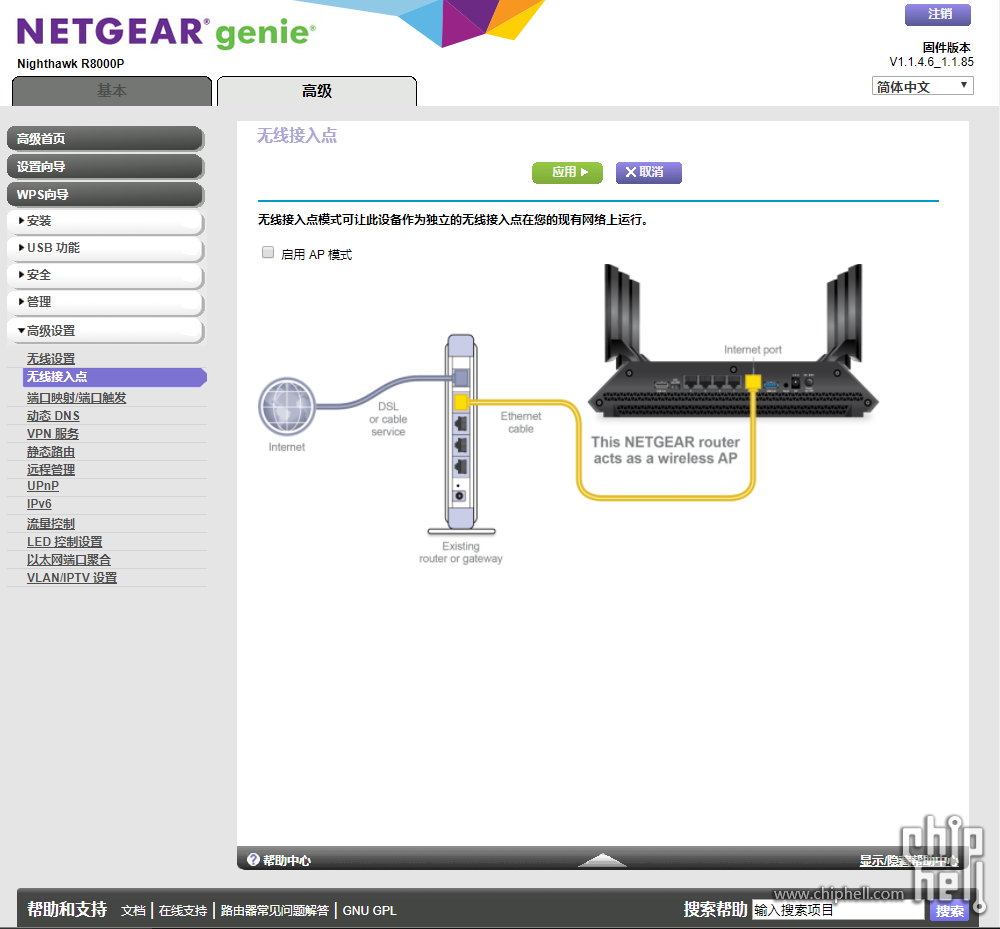Click the 文档 footer link
This screenshot has width=1000, height=929.
(x=133, y=911)
